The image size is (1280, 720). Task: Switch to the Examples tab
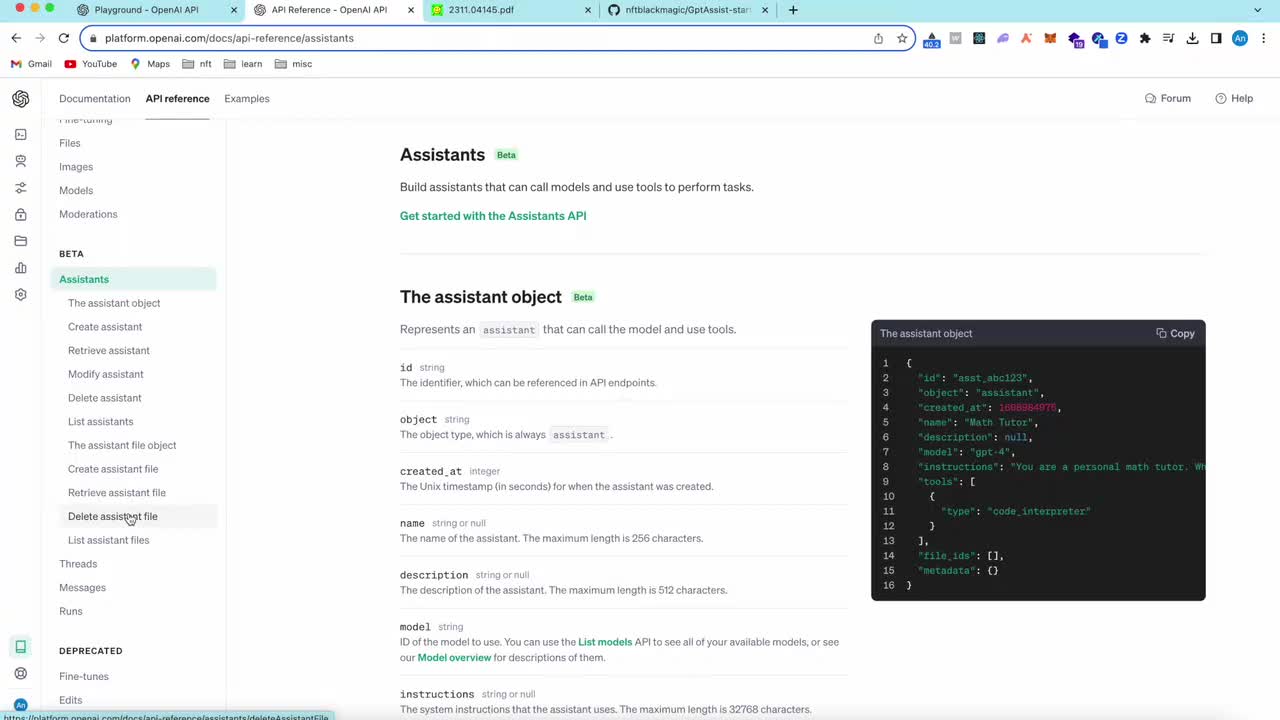point(247,99)
